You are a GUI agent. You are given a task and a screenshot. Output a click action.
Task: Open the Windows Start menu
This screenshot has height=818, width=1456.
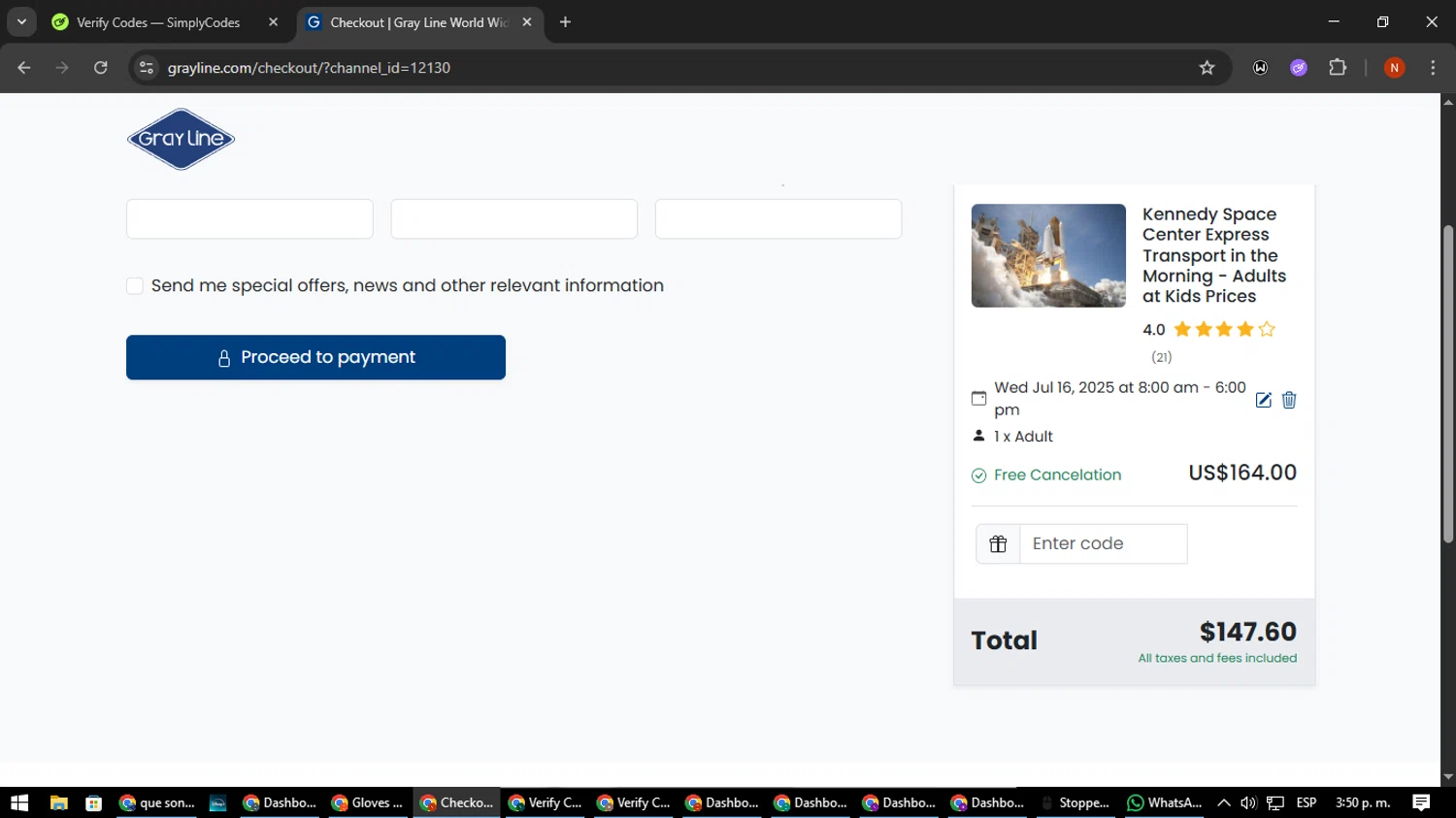(x=19, y=802)
